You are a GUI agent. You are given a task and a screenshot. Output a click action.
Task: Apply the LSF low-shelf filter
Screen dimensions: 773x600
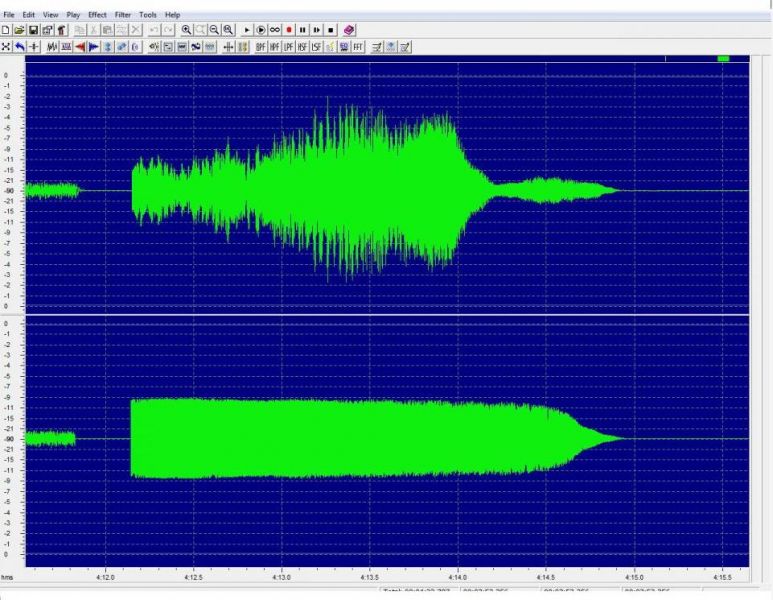(316, 47)
